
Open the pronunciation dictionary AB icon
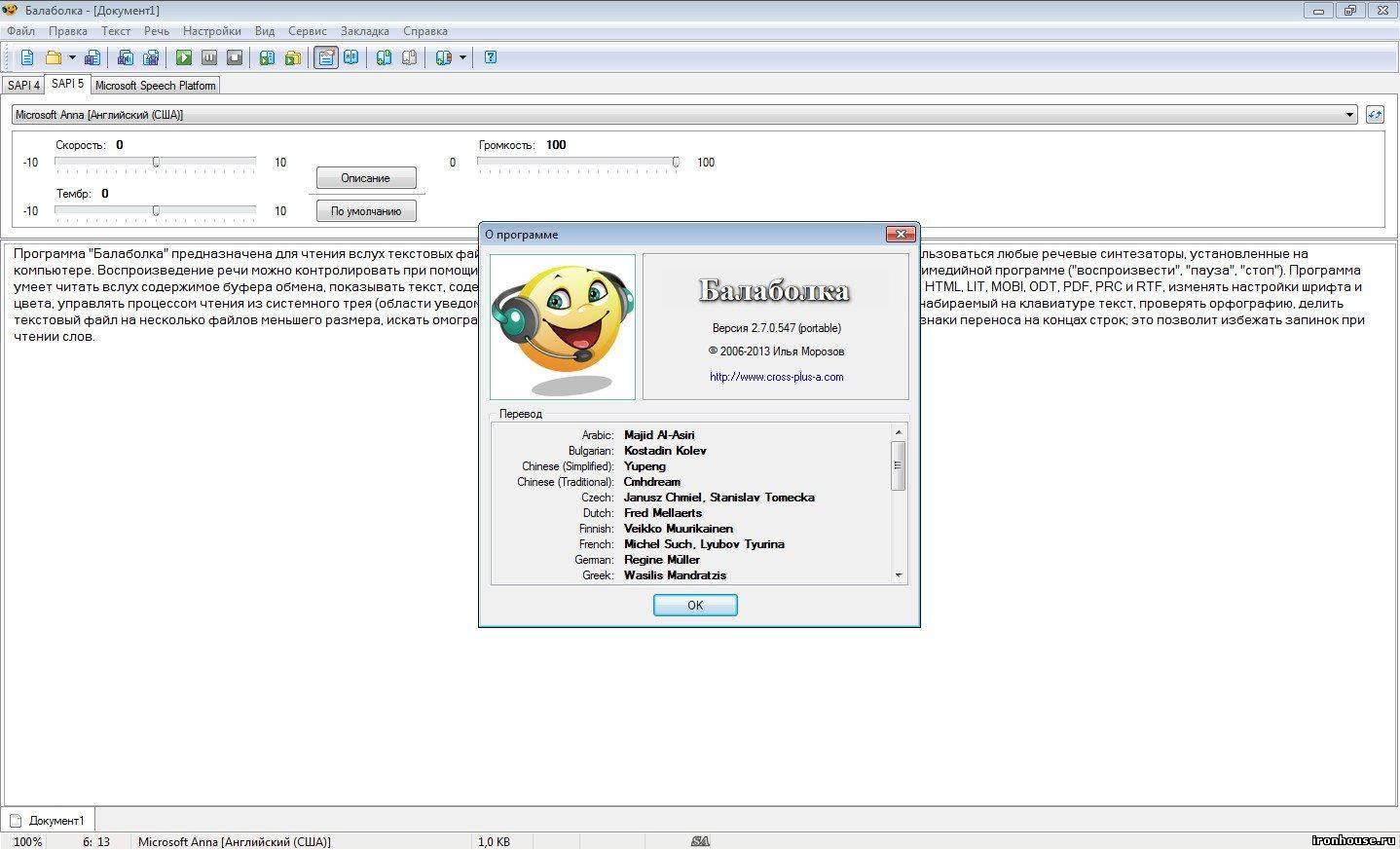pos(350,57)
